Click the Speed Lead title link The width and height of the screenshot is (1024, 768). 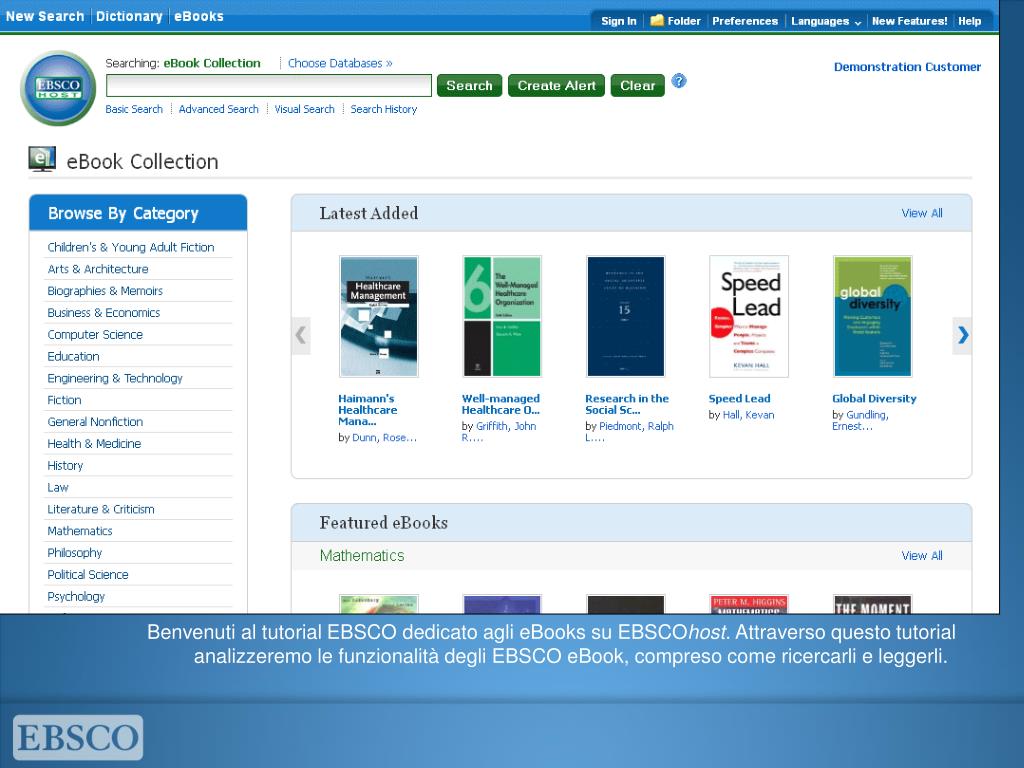point(740,398)
